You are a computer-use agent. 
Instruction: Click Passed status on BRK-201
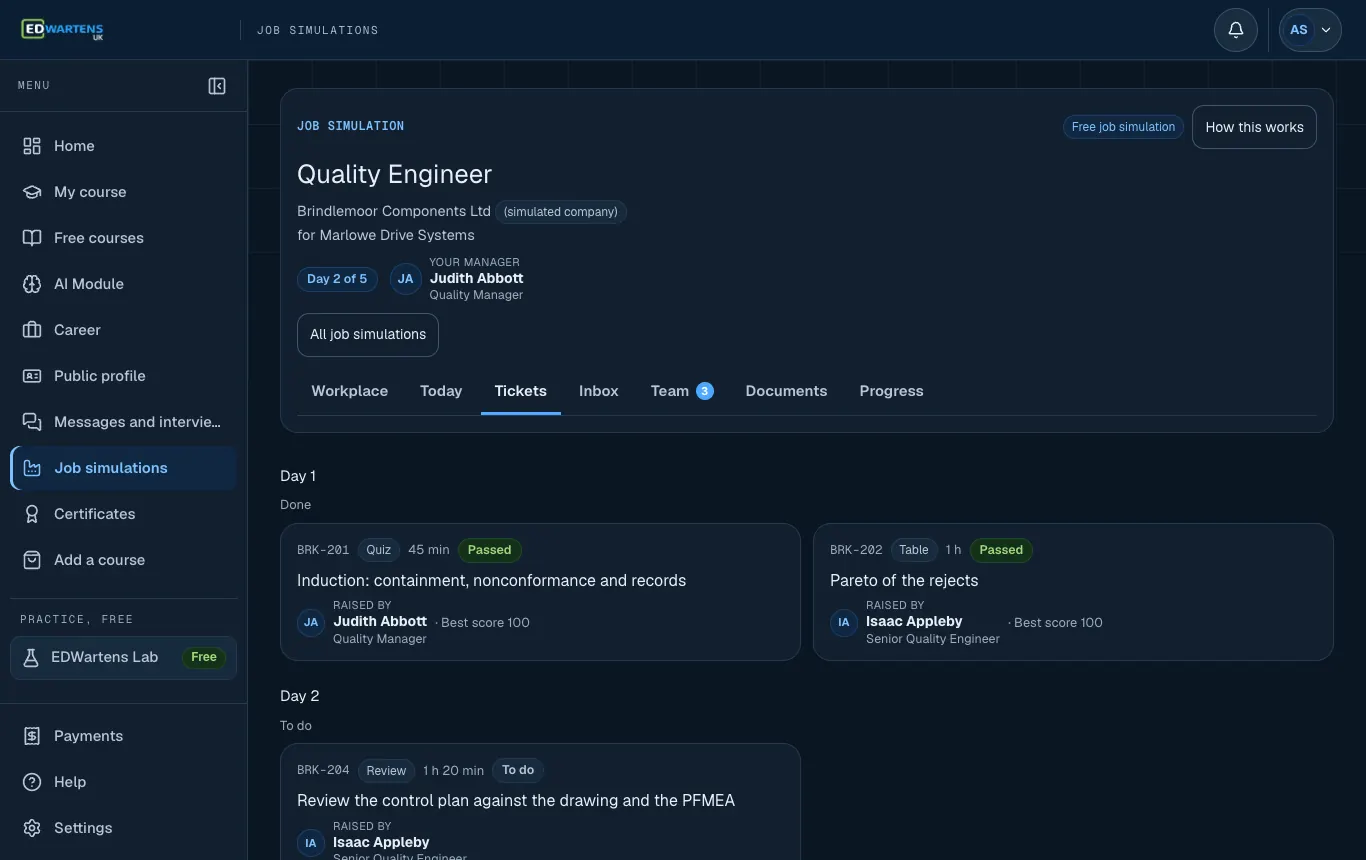[x=490, y=550]
